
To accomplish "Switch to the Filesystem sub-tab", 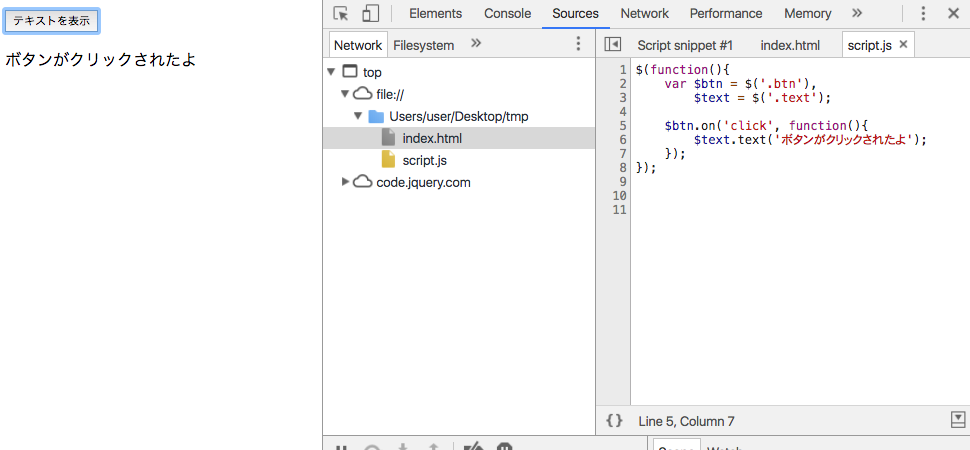I will click(424, 45).
